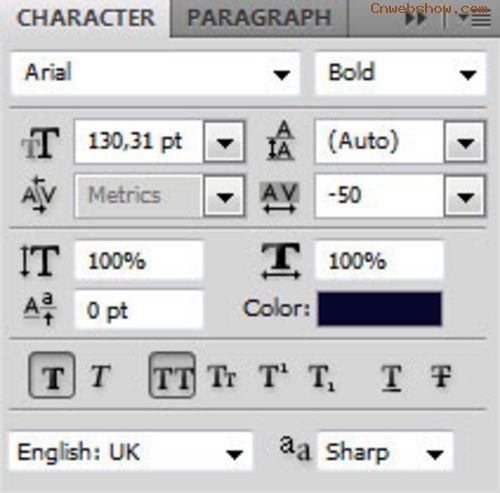
Task: Apply Subscript text style
Action: (322, 377)
